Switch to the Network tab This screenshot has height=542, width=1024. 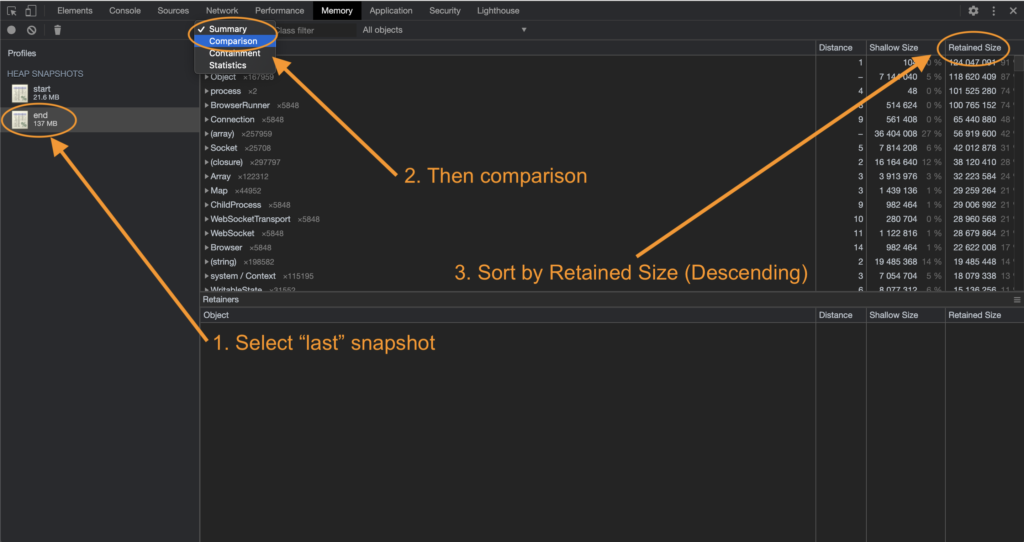[222, 11]
